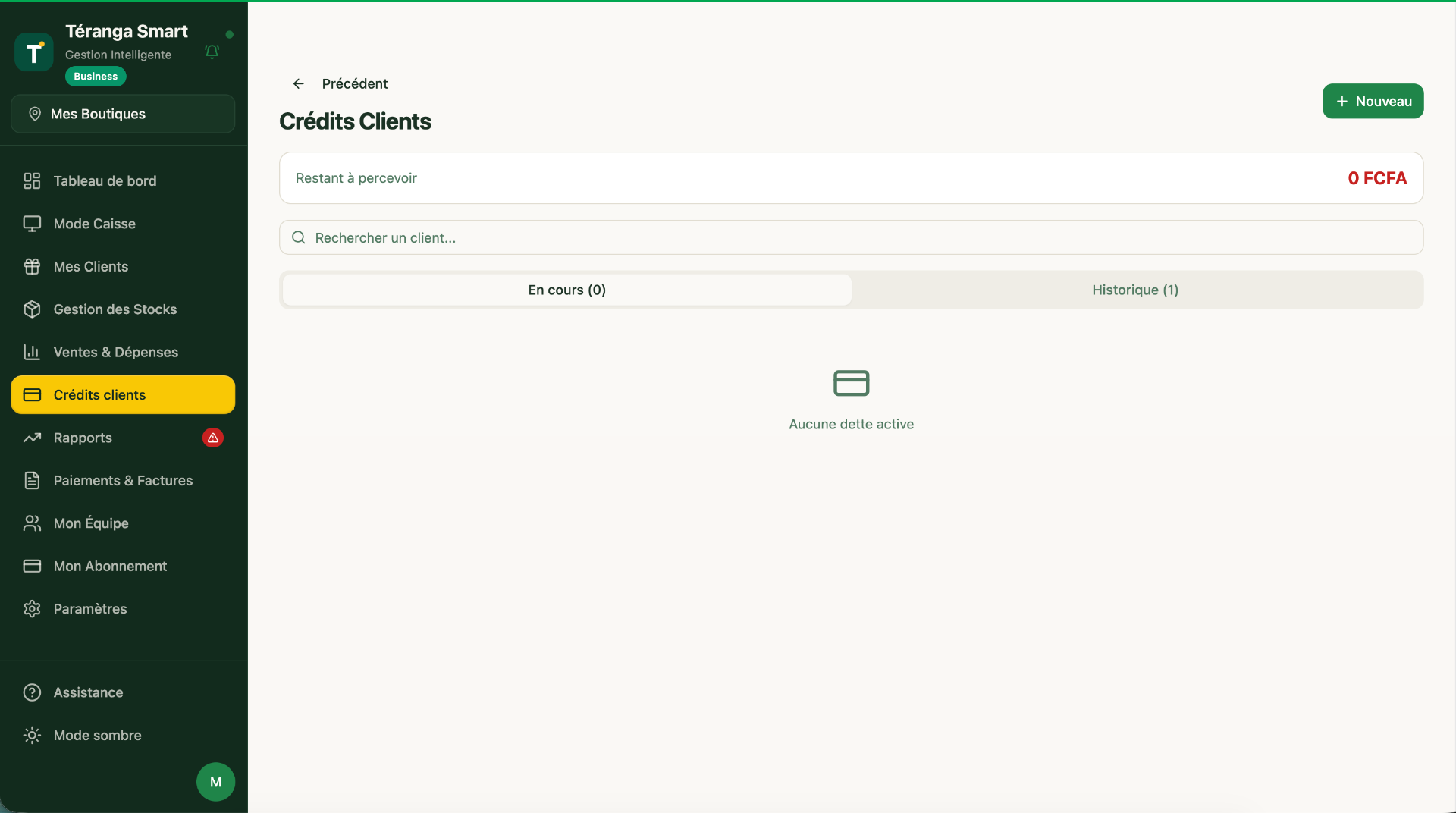Open Assistance help label
The width and height of the screenshot is (1456, 813).
click(x=88, y=692)
